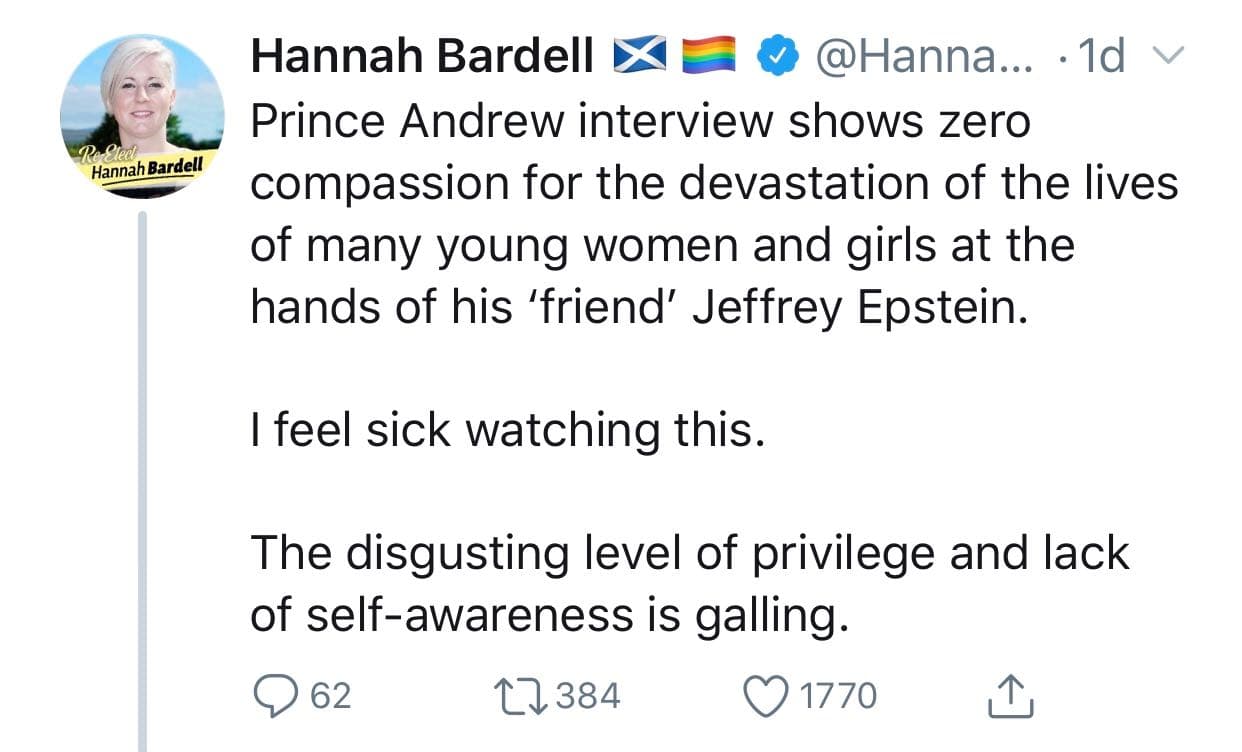The image size is (1242, 752).
Task: Click the 62 replies count
Action: tap(331, 696)
